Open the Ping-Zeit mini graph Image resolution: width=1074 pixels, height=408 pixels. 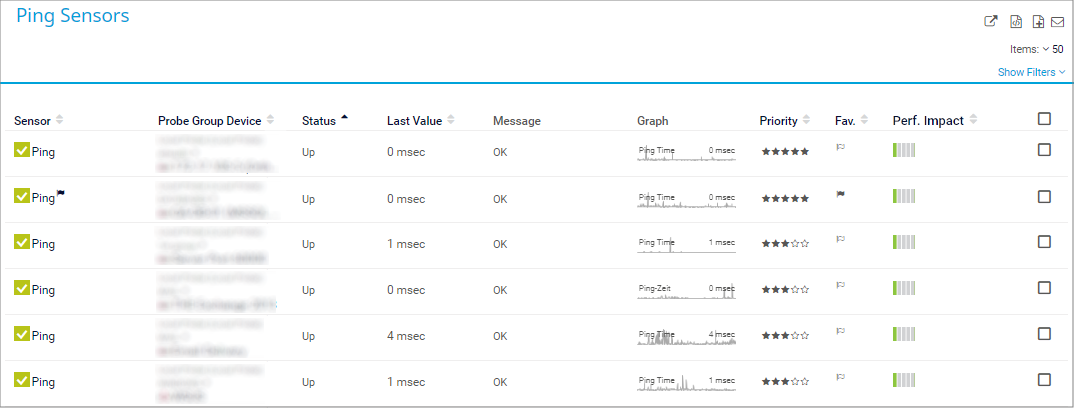pos(686,290)
